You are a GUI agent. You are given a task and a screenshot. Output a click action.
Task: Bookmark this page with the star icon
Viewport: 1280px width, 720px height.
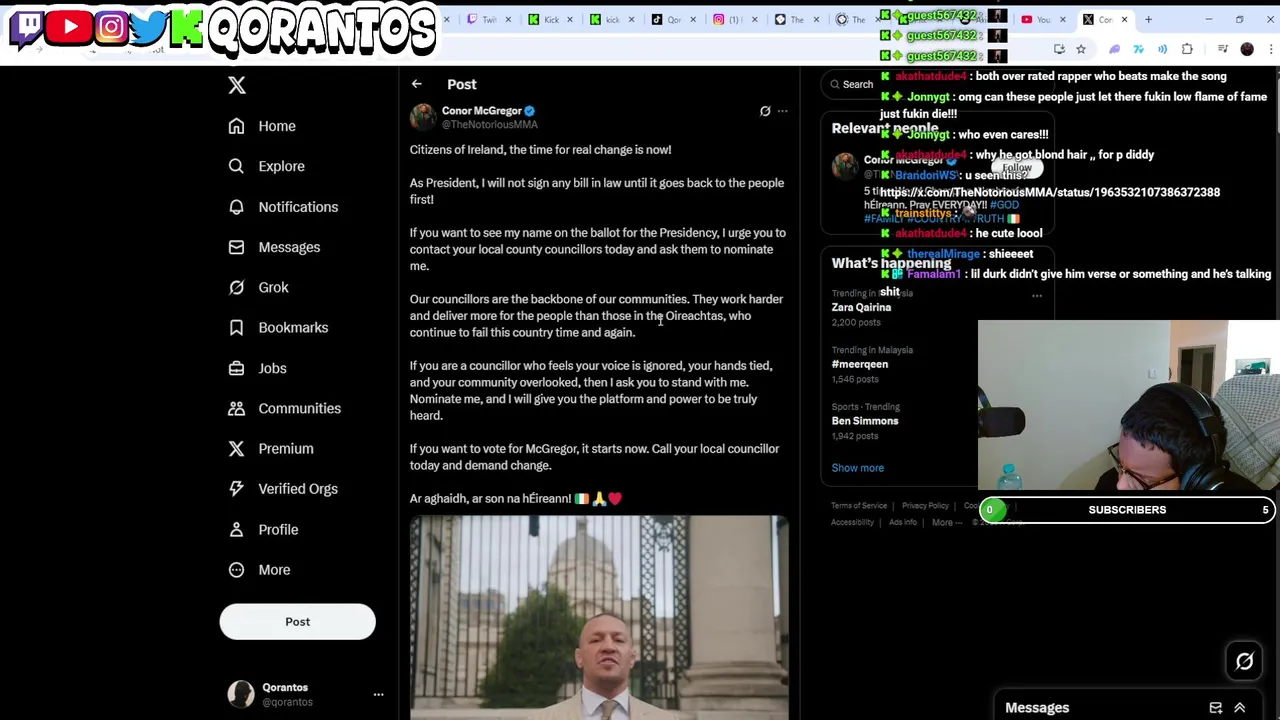1081,49
